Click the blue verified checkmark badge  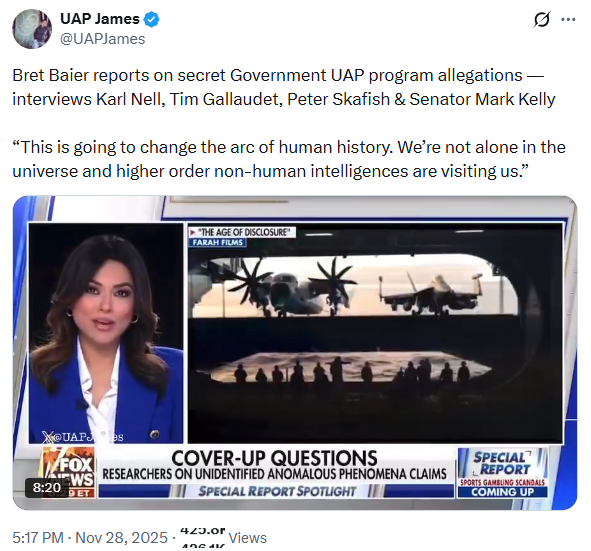(152, 19)
